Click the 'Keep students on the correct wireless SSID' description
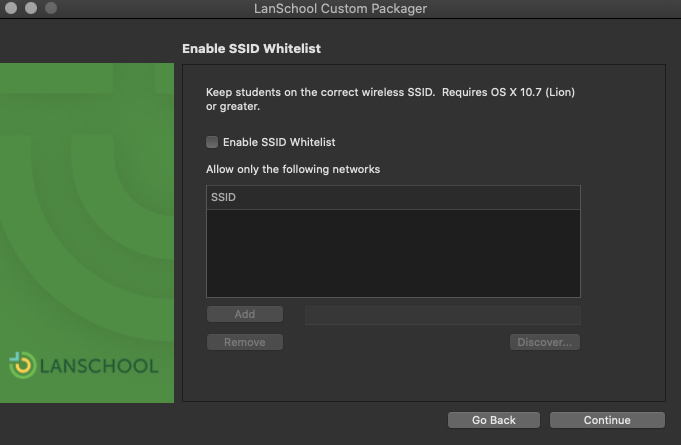681x445 pixels. (x=390, y=99)
